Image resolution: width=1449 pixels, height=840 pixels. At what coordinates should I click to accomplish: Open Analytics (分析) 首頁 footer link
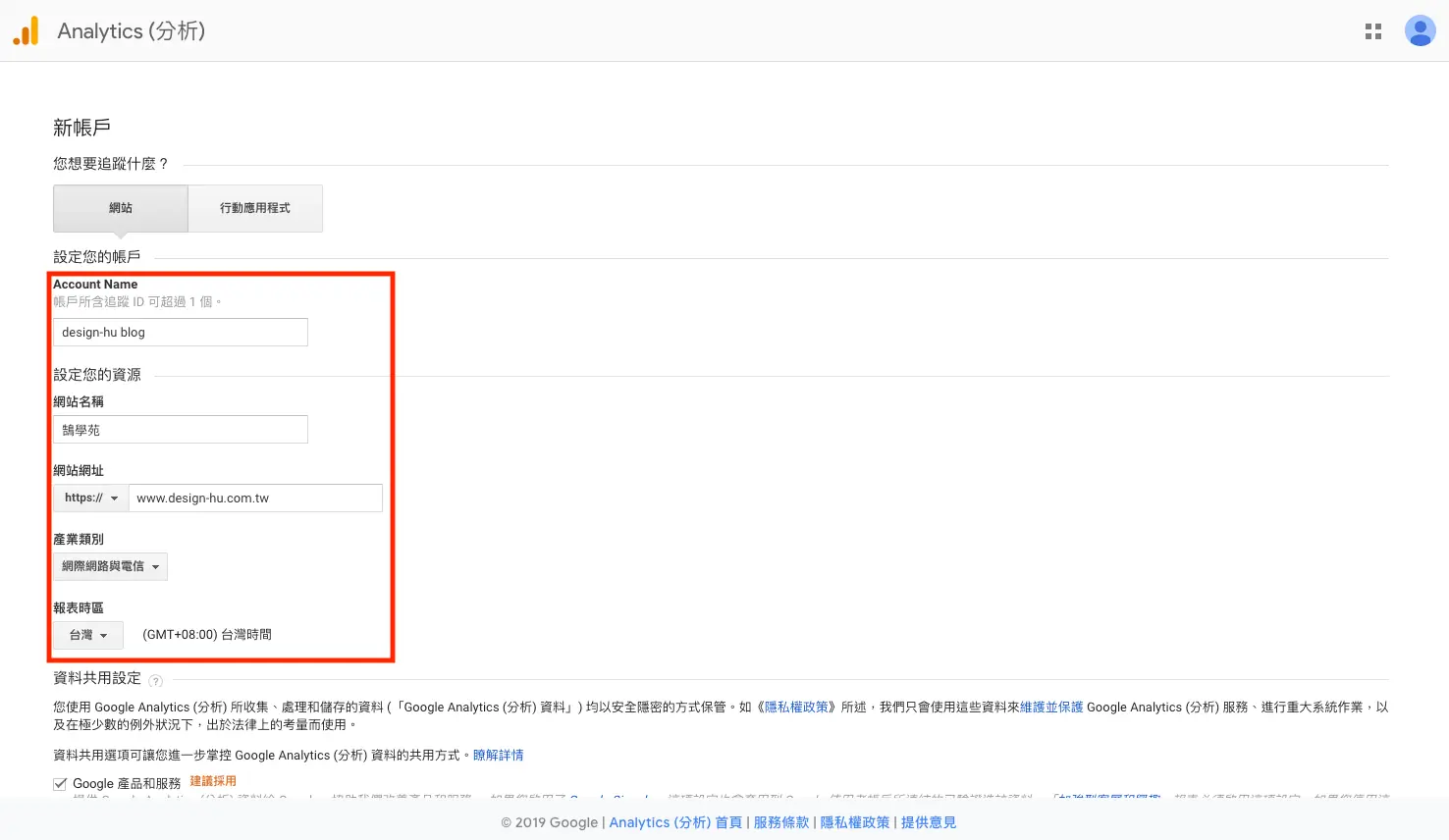(675, 822)
